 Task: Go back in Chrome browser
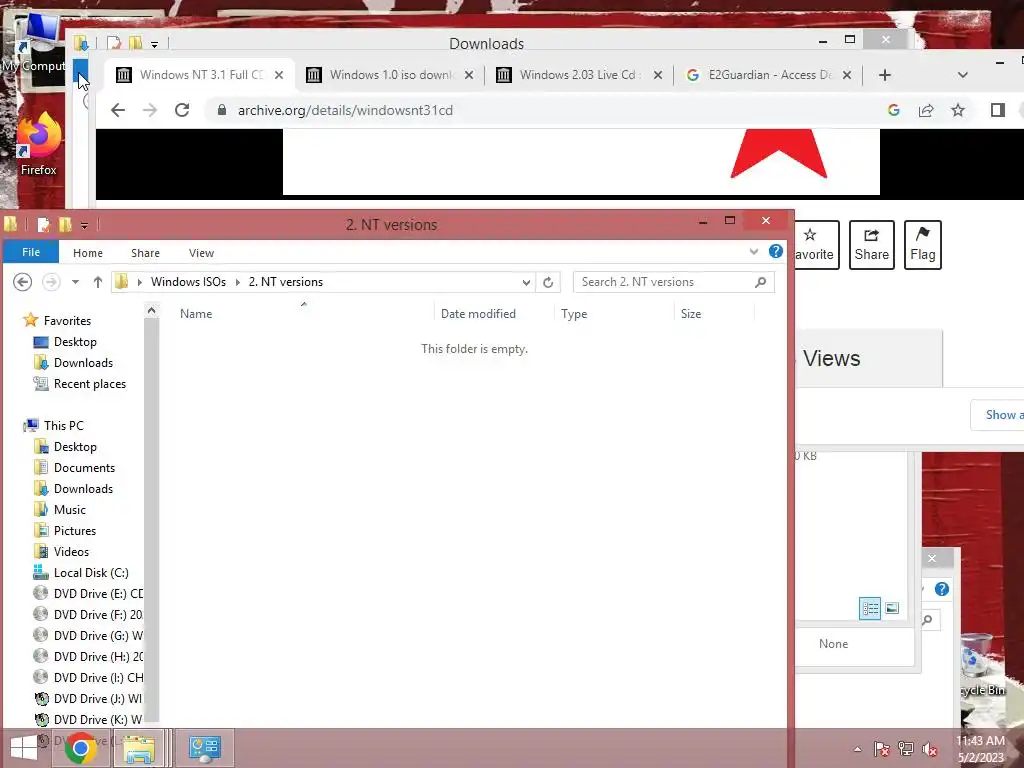click(x=118, y=110)
